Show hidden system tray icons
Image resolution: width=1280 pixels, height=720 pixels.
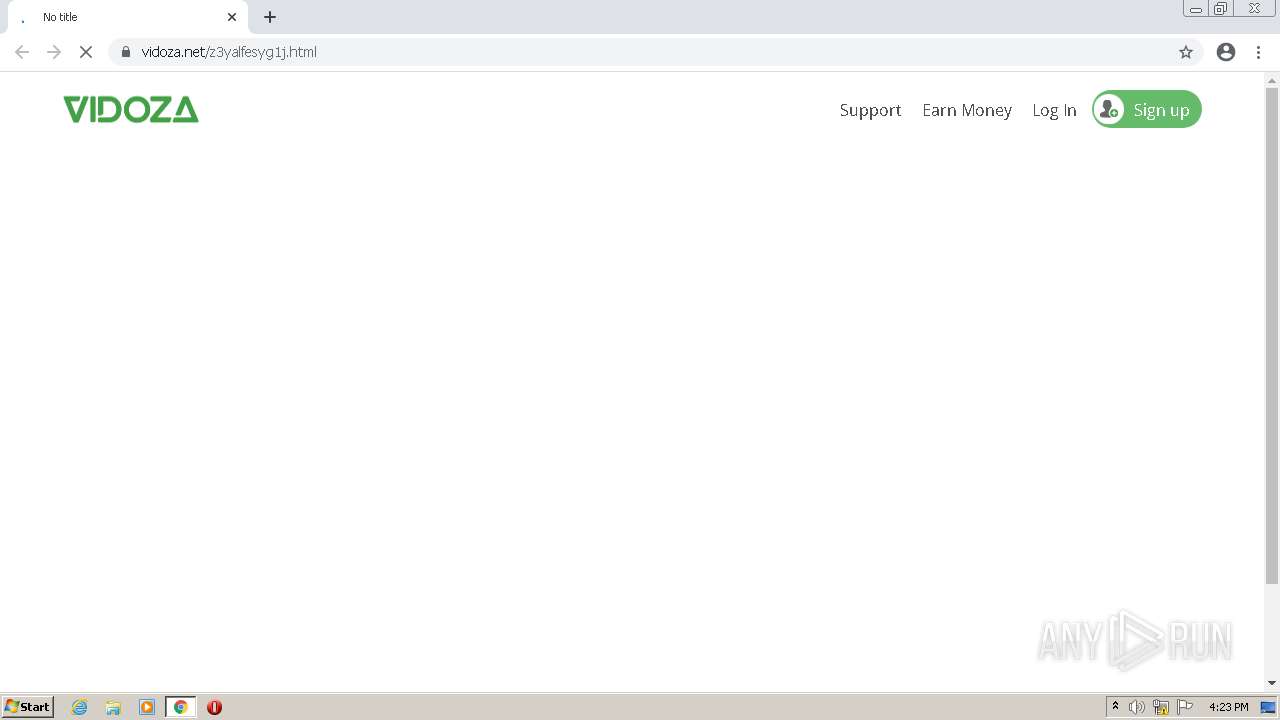point(1115,707)
